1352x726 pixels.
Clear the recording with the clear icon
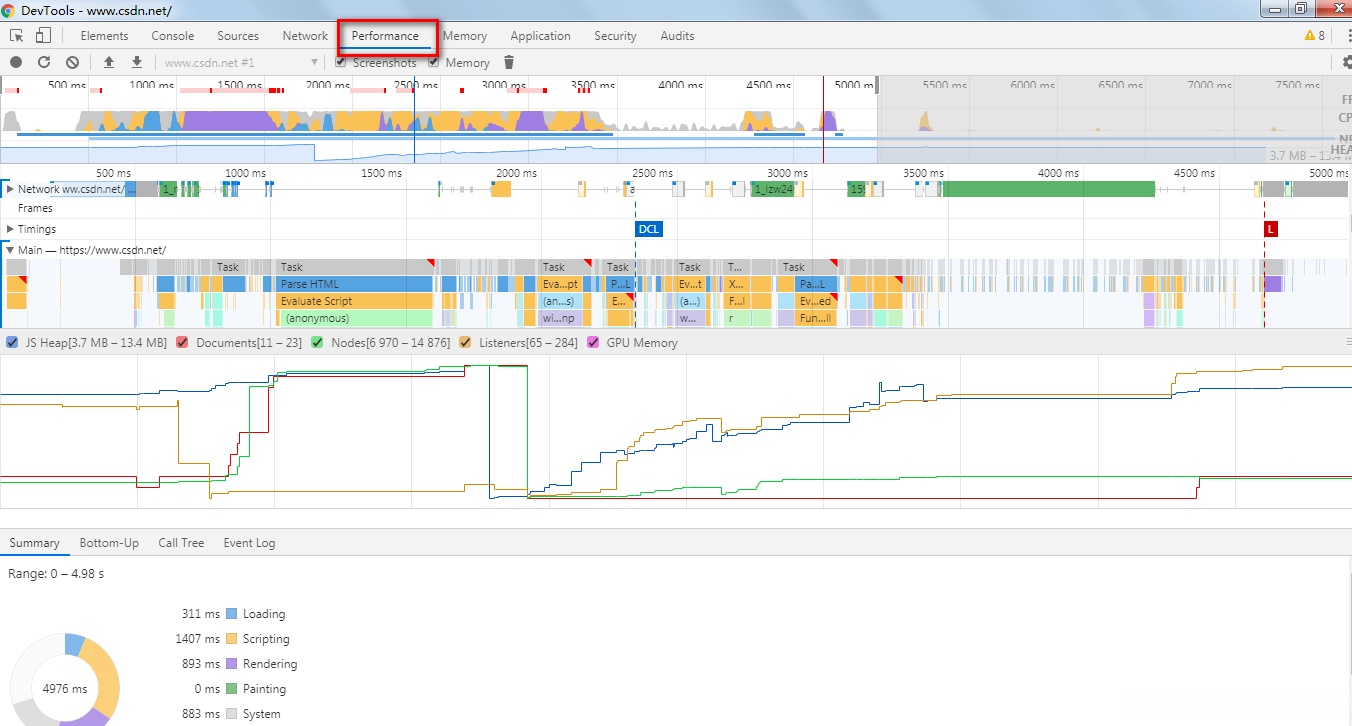tap(72, 62)
